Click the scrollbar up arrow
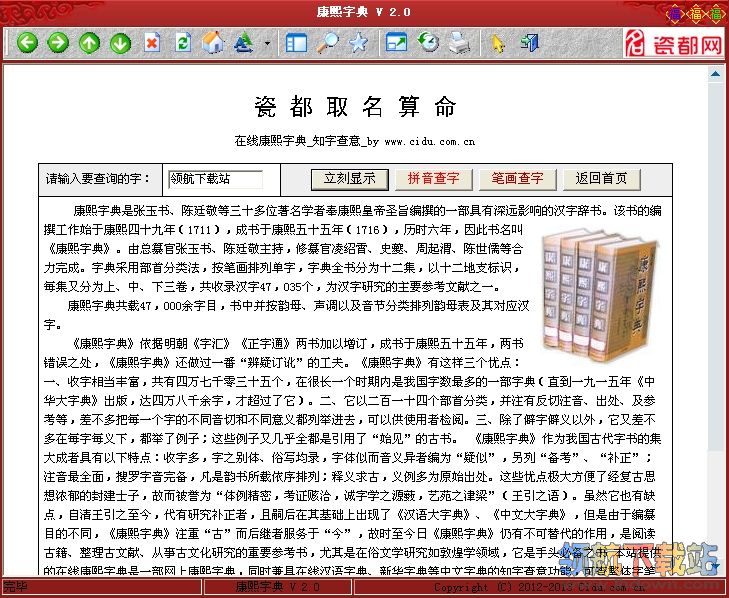 click(716, 74)
